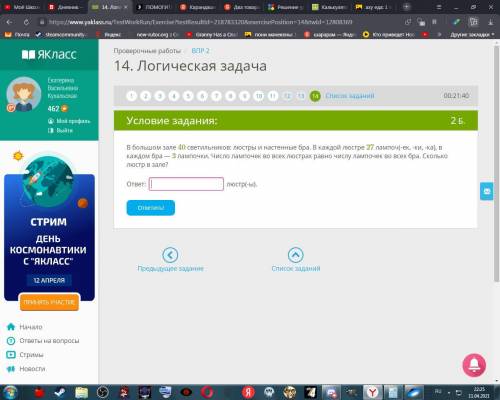Image resolution: width=500 pixels, height=400 pixels.
Task: Go to question 6 in task navigator
Action: (x=202, y=96)
